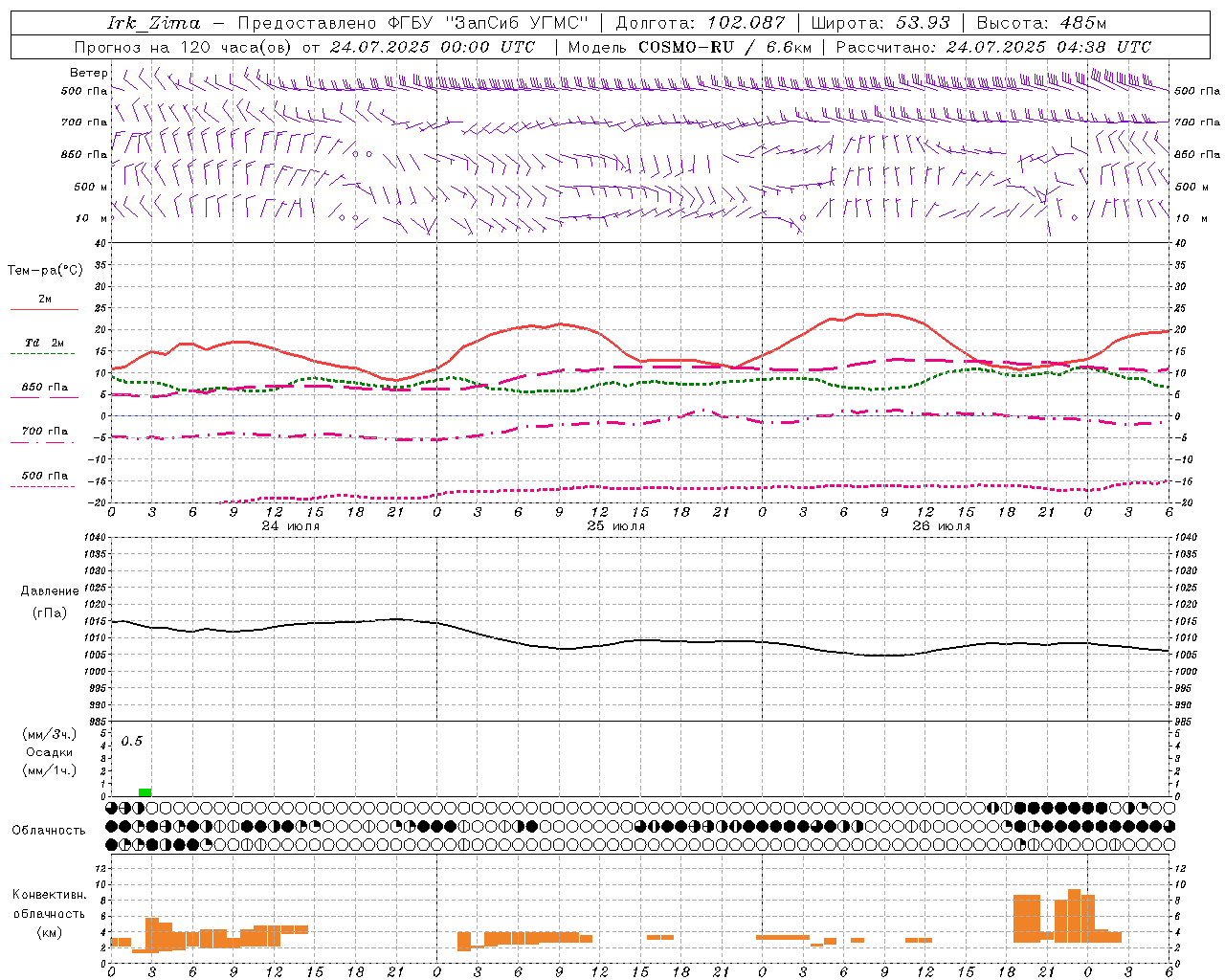Click the solid red 2м legend line
1225x980 pixels.
point(44,309)
